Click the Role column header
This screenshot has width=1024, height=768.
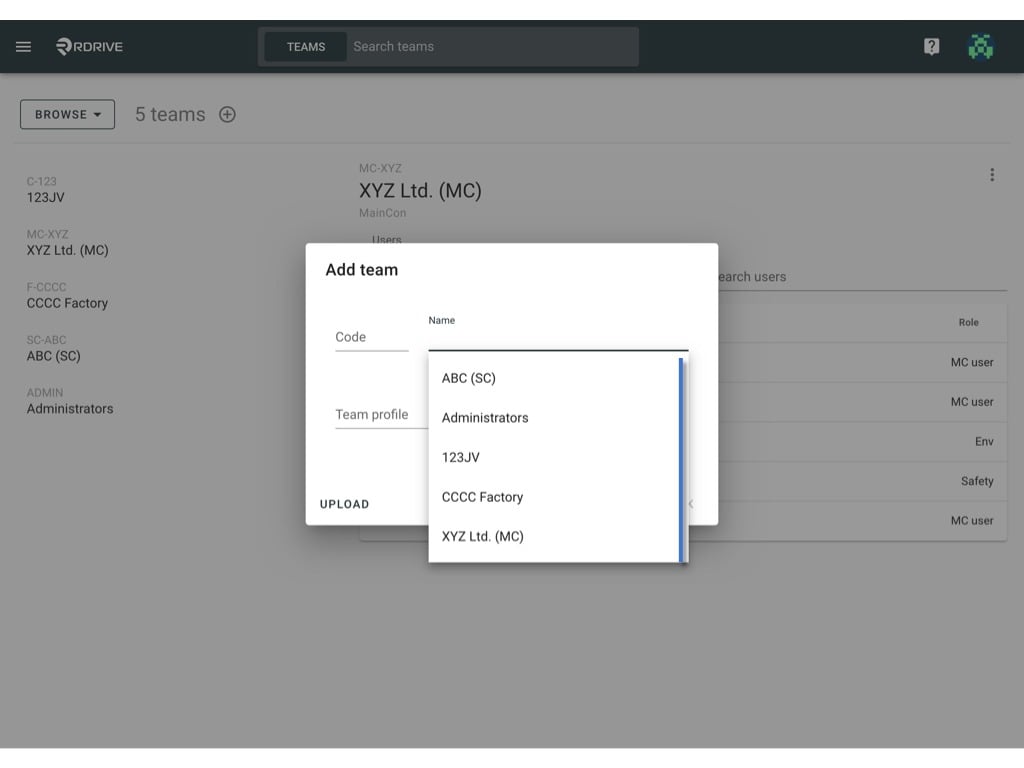[x=968, y=323]
